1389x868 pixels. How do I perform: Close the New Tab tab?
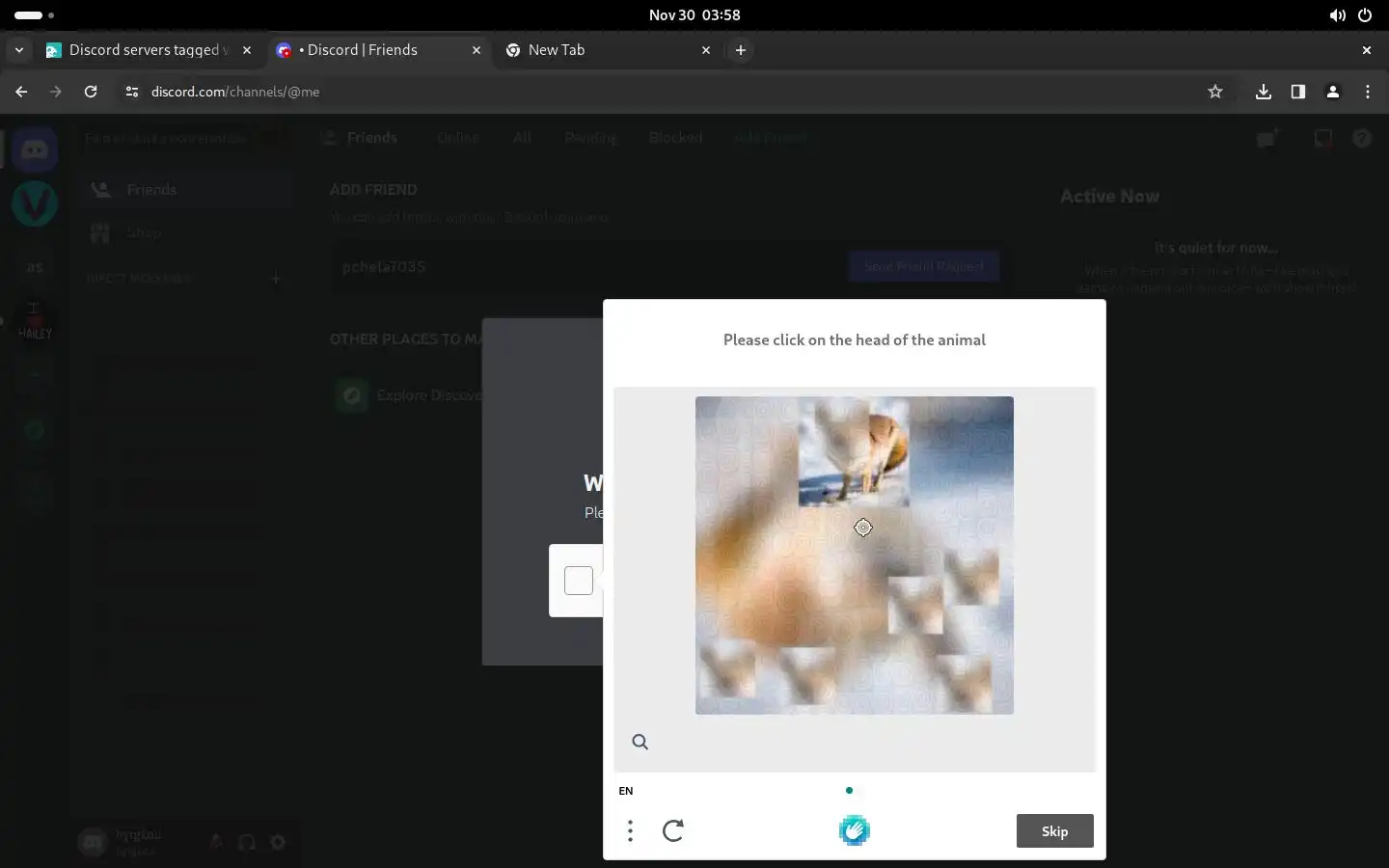tap(705, 50)
